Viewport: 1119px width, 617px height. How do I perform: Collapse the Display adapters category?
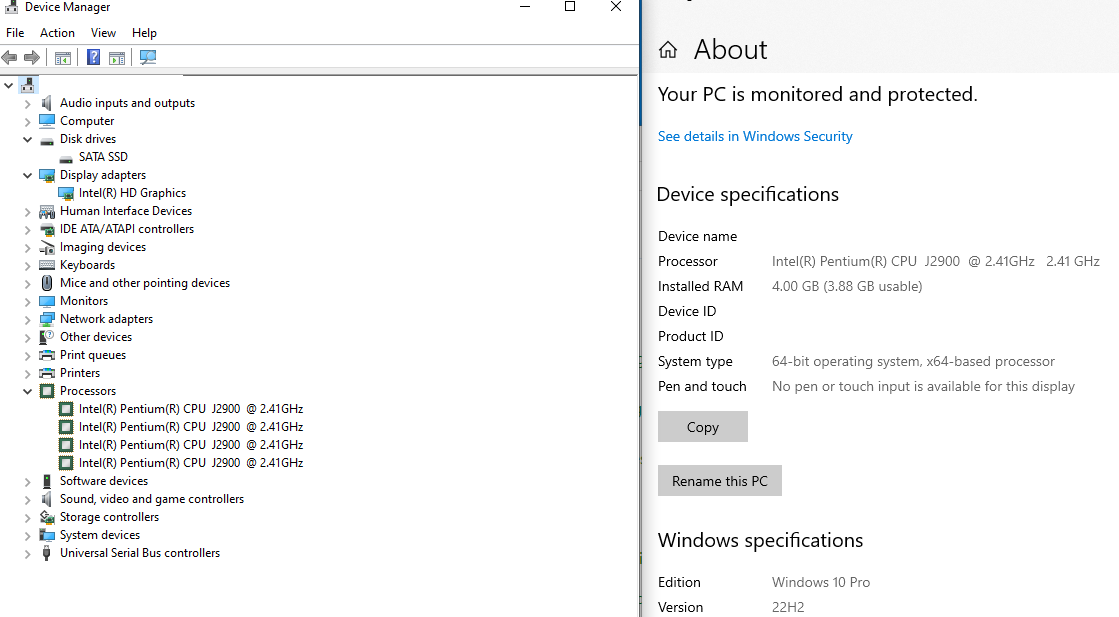click(28, 175)
